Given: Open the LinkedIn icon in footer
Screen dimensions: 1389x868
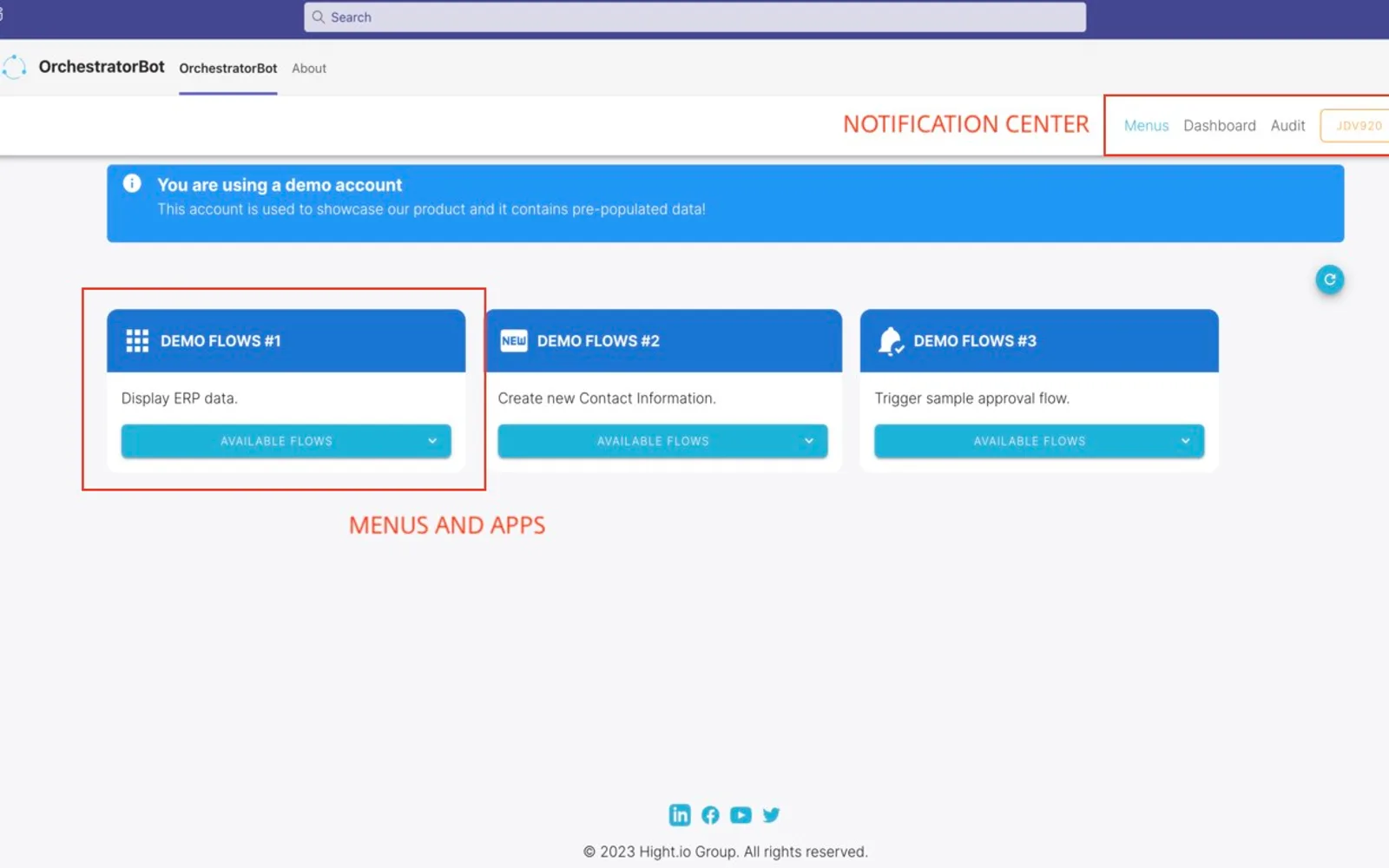Looking at the screenshot, I should [x=680, y=814].
